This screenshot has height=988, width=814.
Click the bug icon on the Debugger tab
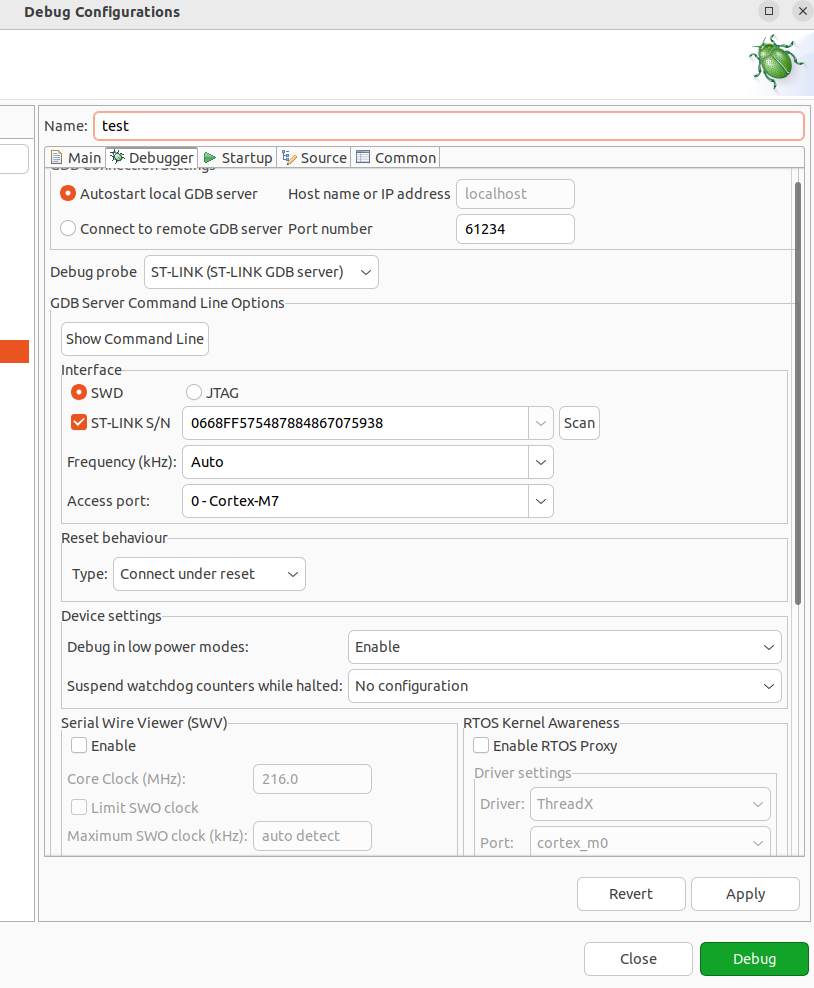(115, 157)
